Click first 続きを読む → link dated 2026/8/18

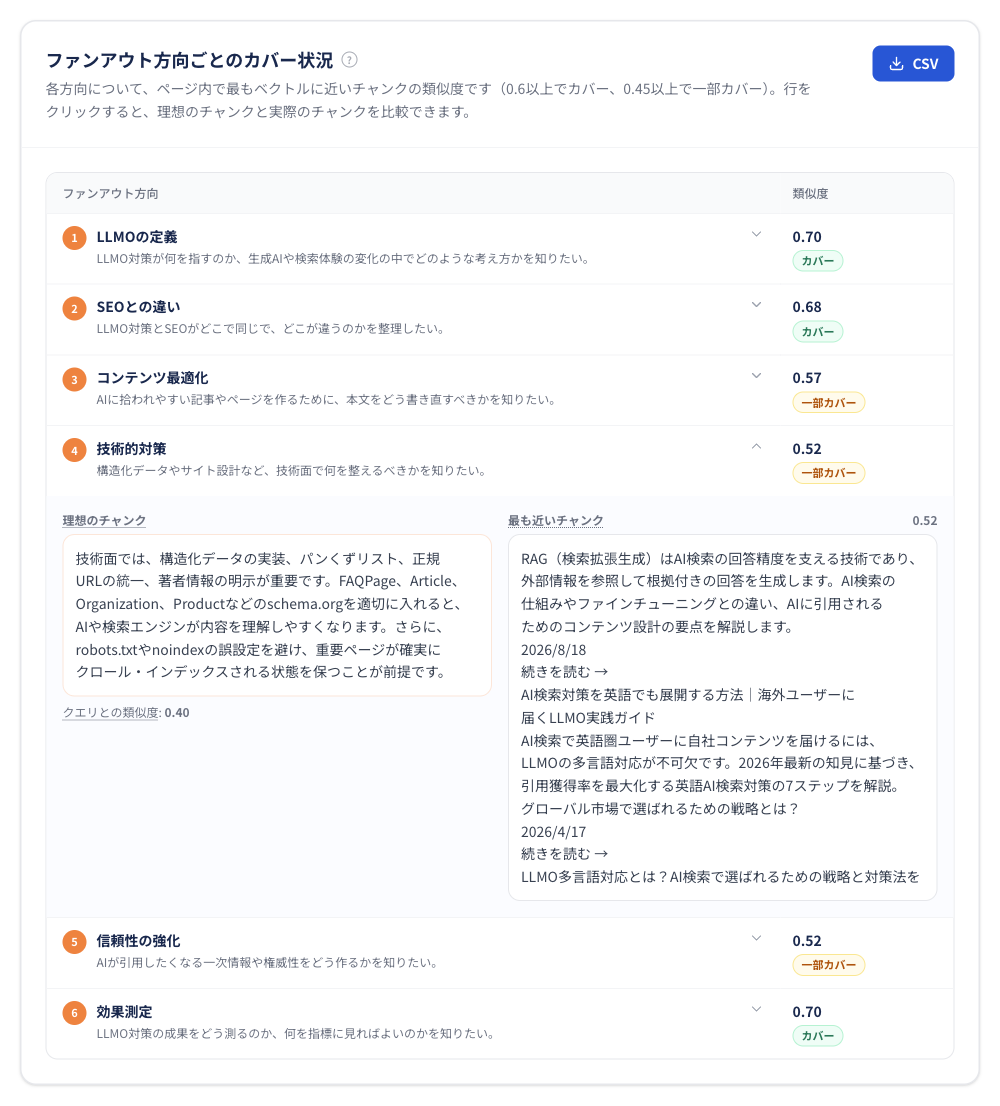click(564, 672)
